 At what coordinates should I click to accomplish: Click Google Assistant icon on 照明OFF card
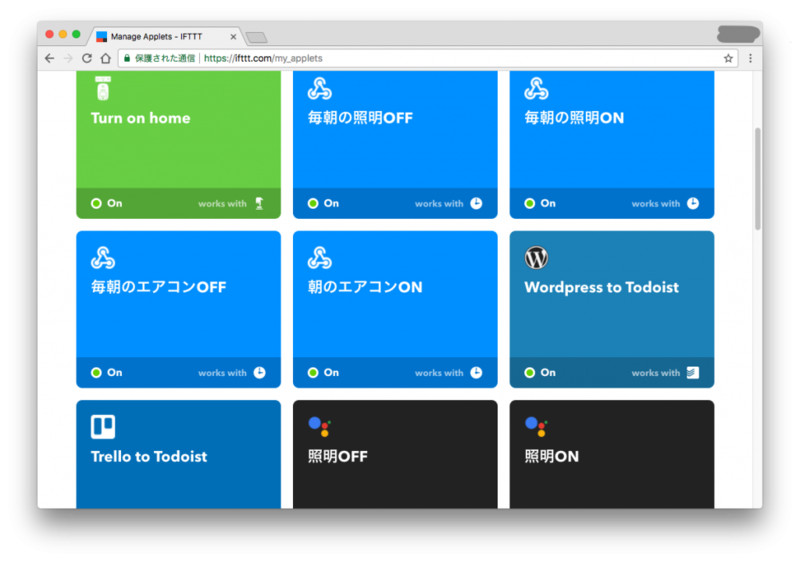(320, 426)
